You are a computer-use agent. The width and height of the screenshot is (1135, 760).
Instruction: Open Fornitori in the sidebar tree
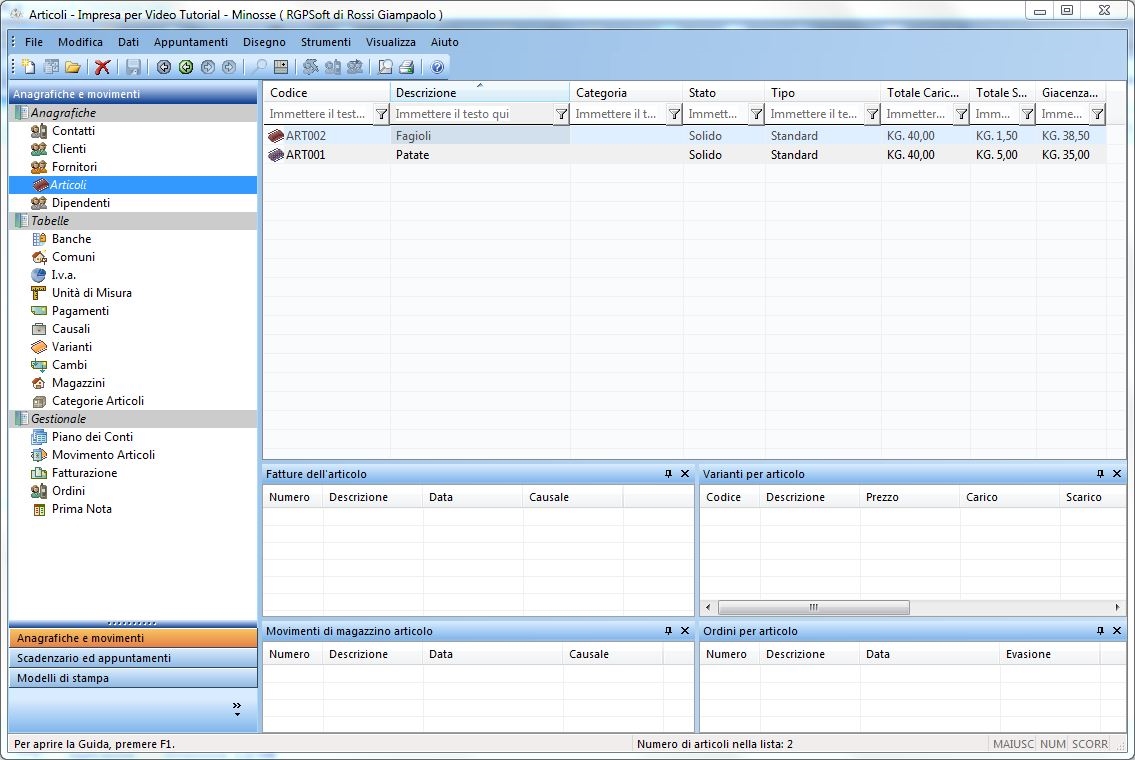pos(74,167)
